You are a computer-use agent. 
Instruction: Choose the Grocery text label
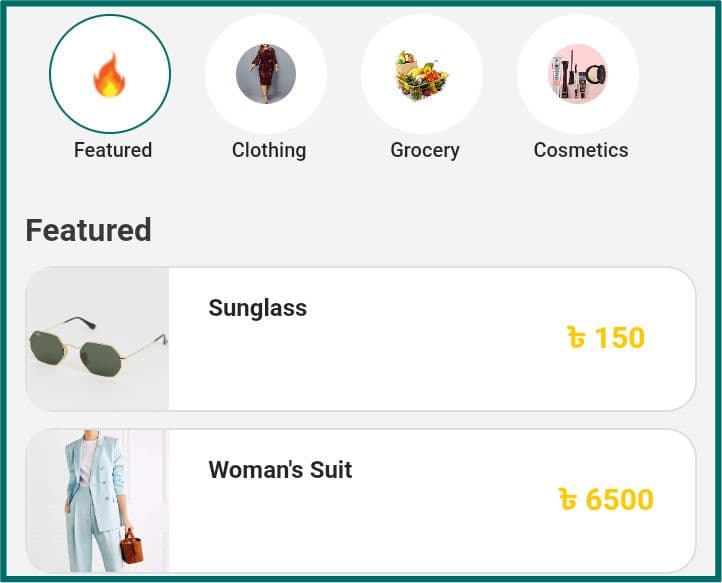(425, 150)
